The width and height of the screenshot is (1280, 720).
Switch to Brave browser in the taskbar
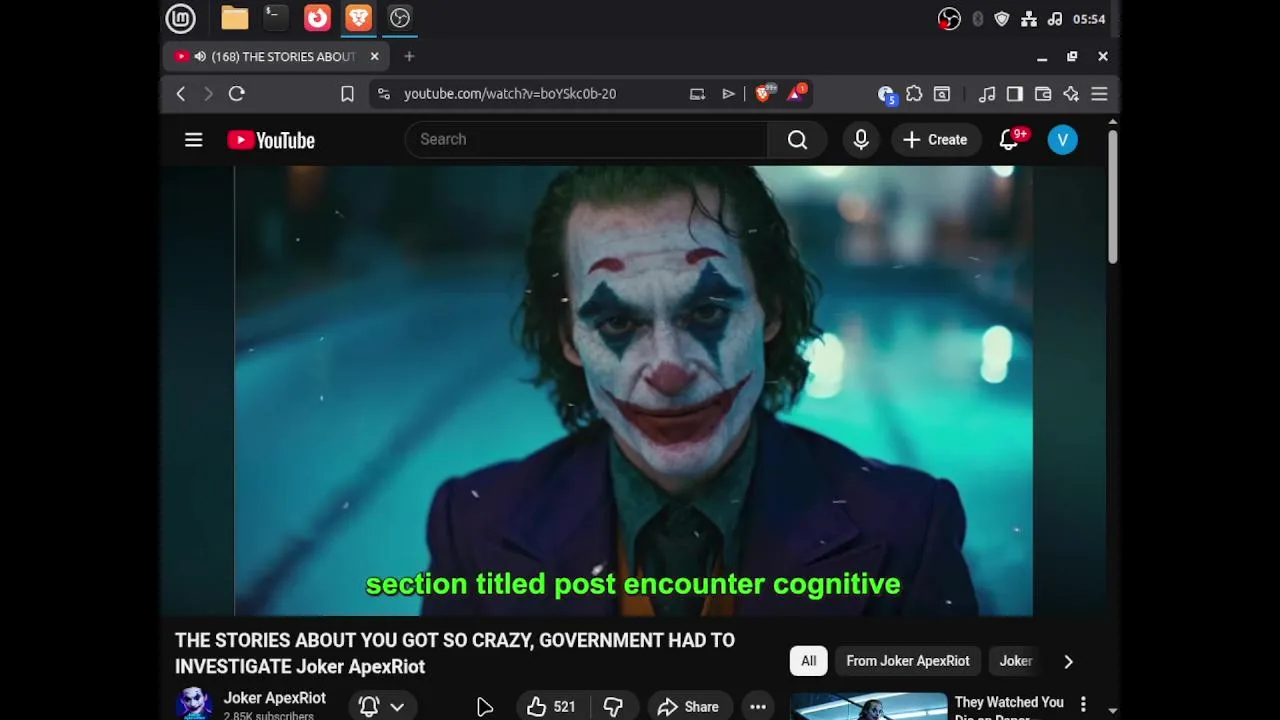point(358,18)
